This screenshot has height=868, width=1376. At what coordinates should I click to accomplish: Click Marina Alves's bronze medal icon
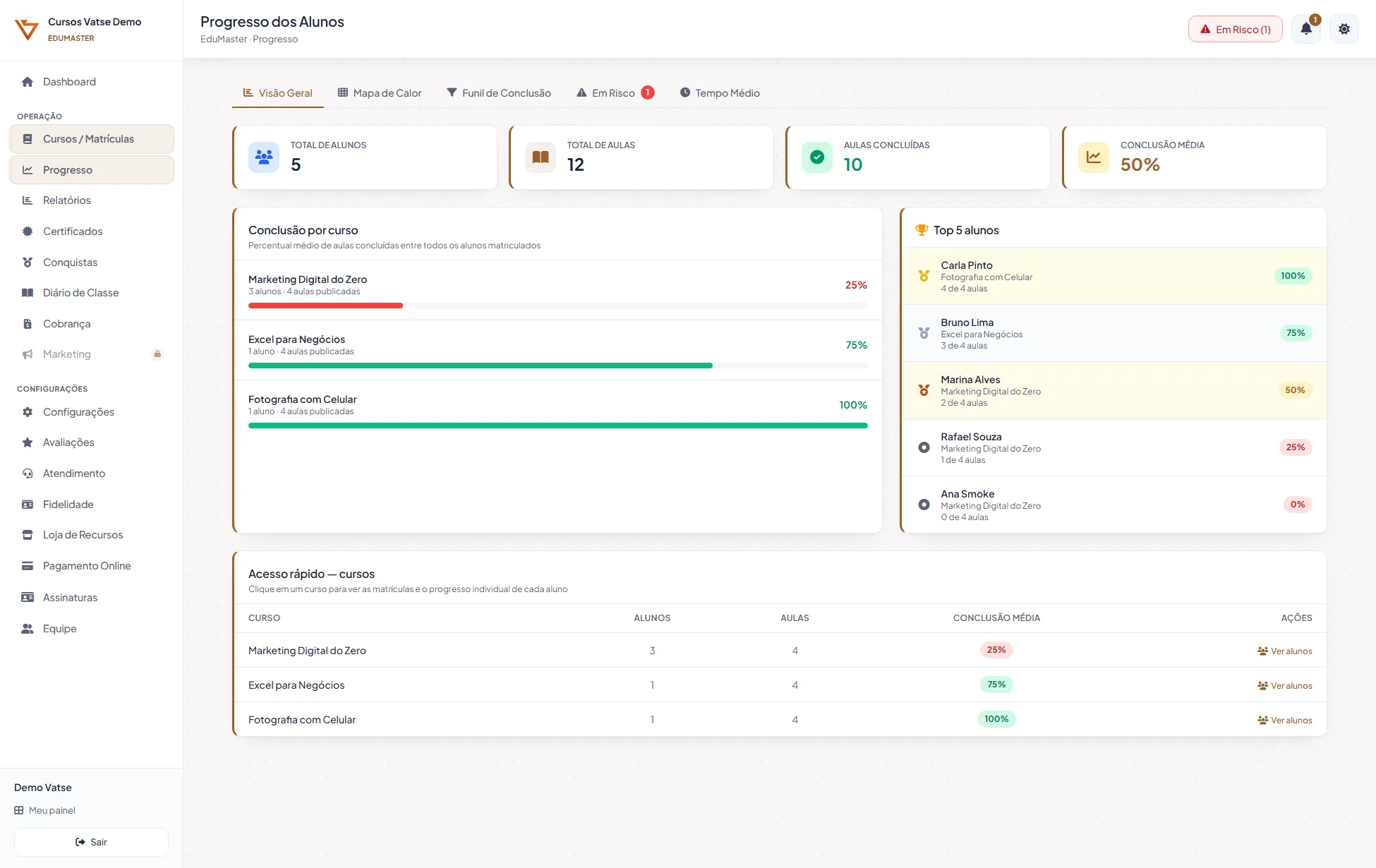point(924,390)
